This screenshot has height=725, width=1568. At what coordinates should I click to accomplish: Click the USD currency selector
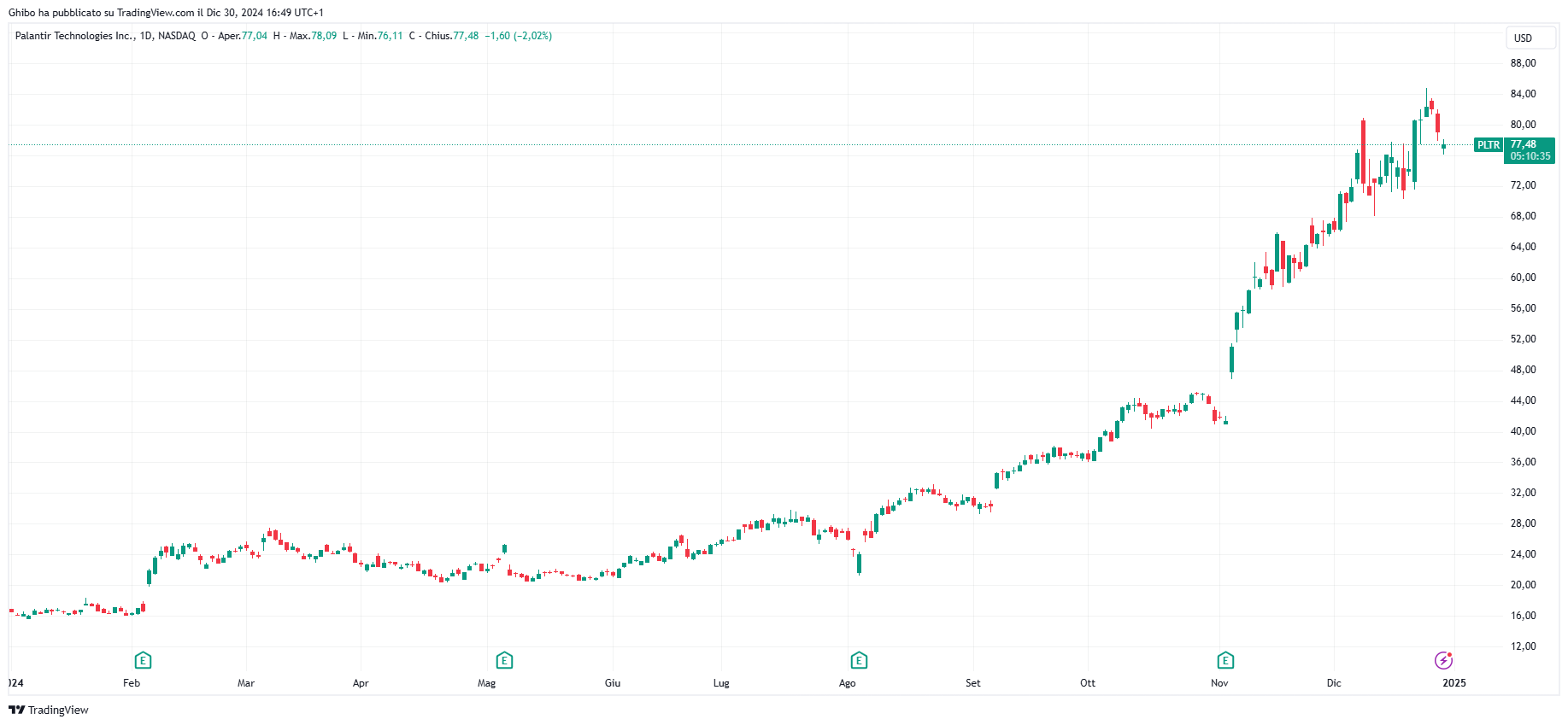1530,38
